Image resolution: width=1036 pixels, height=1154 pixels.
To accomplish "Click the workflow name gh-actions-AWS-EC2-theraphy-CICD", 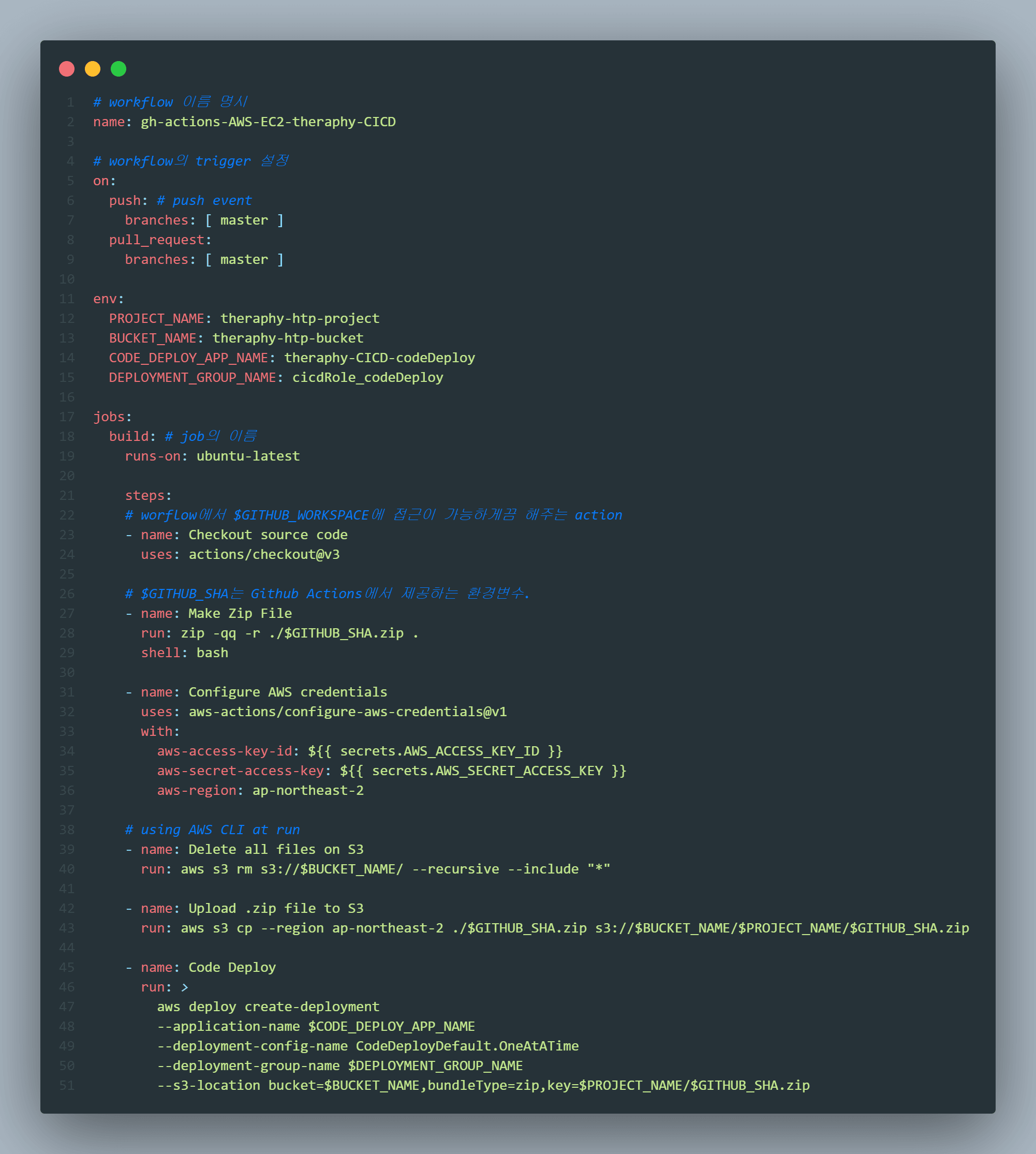I will point(268,122).
